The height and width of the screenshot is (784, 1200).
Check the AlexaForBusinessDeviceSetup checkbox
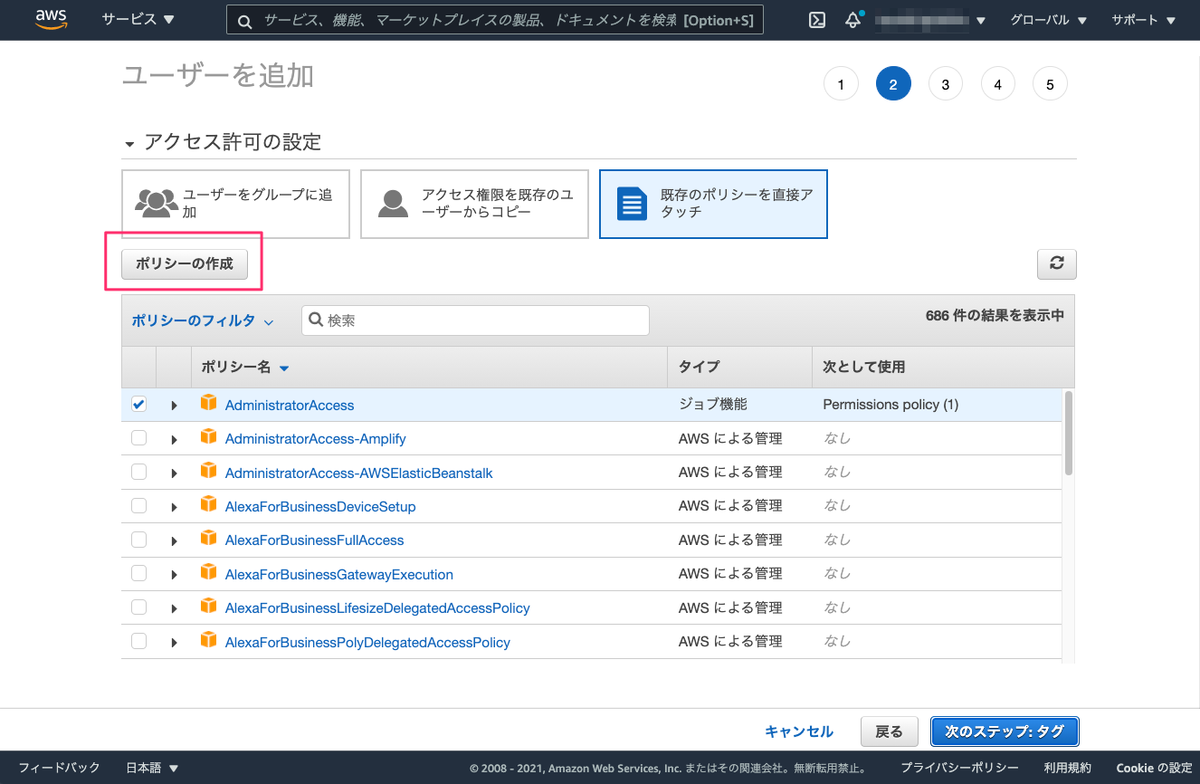[x=139, y=506]
